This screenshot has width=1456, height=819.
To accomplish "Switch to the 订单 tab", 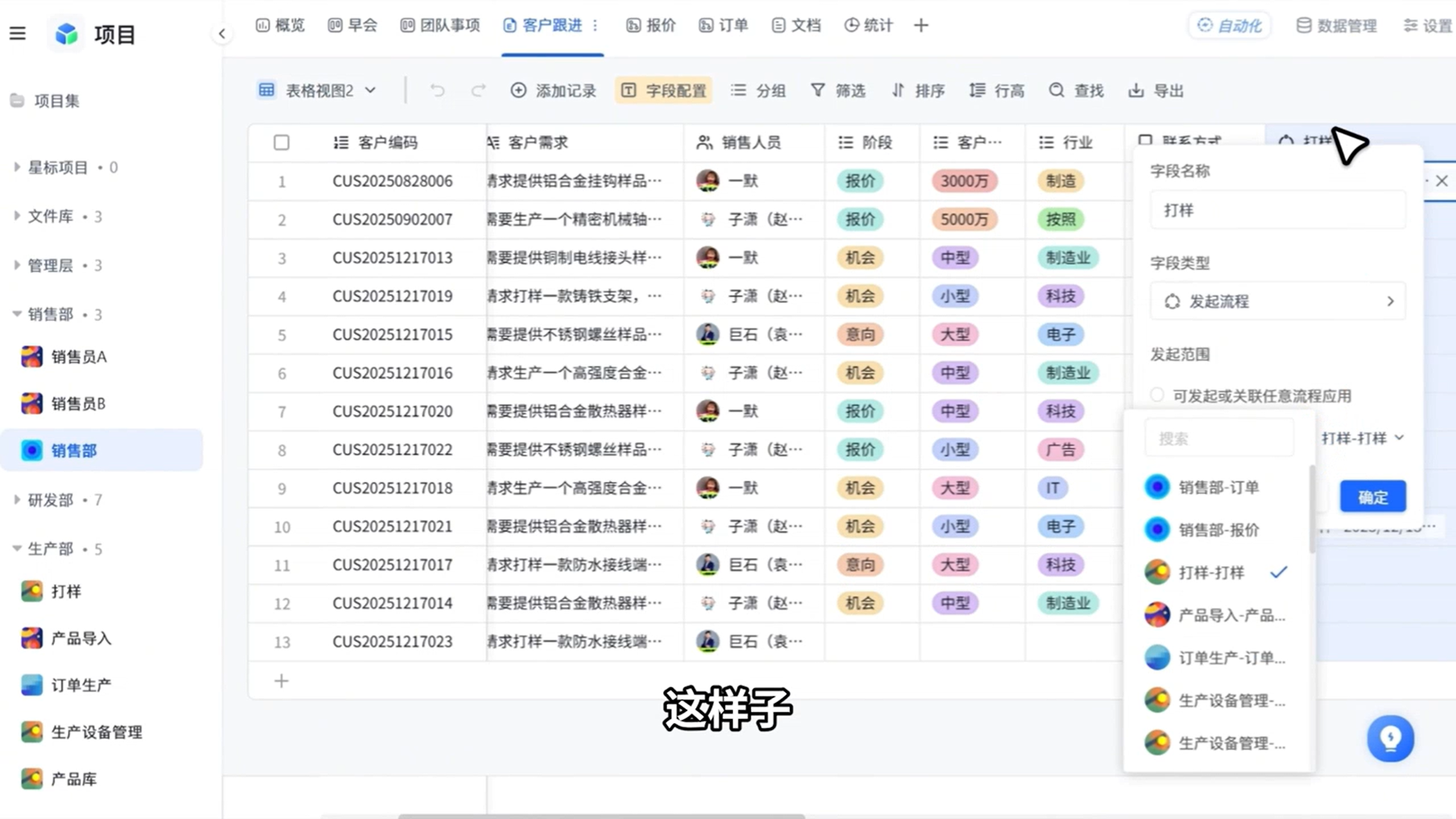I will [723, 26].
